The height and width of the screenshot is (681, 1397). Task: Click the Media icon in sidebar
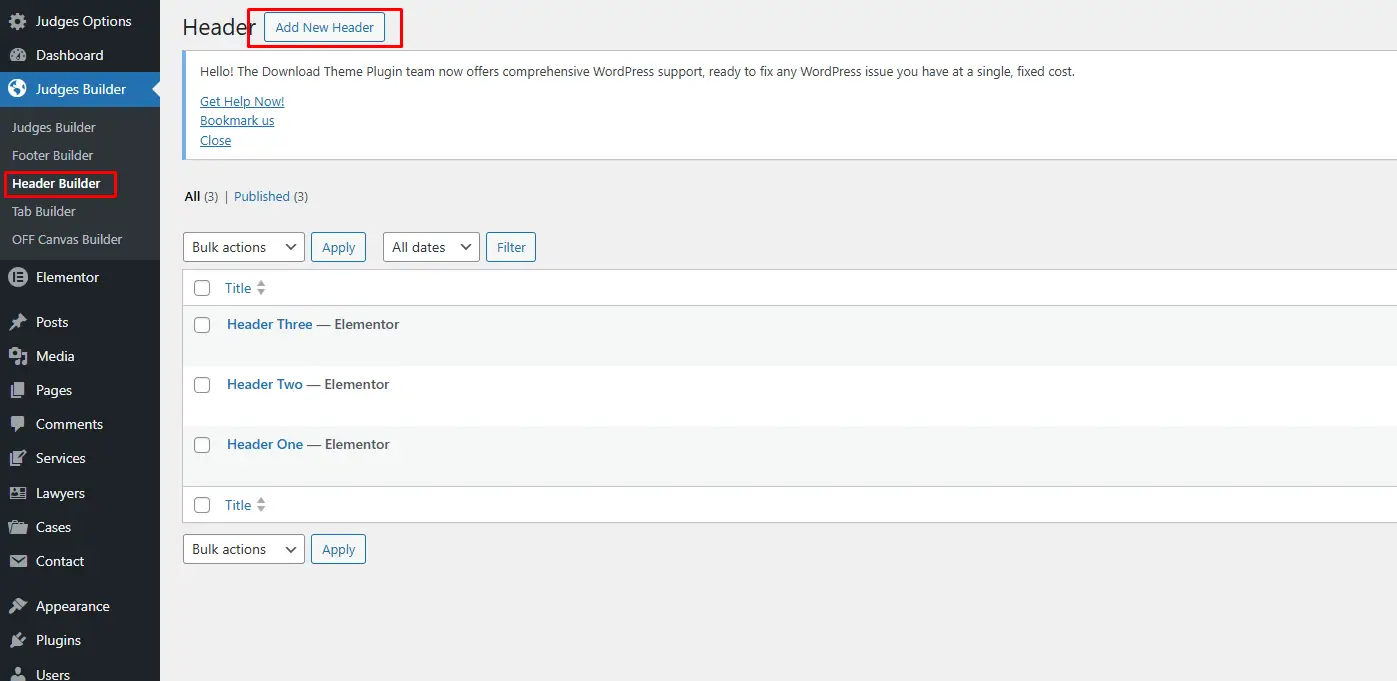click(x=17, y=356)
